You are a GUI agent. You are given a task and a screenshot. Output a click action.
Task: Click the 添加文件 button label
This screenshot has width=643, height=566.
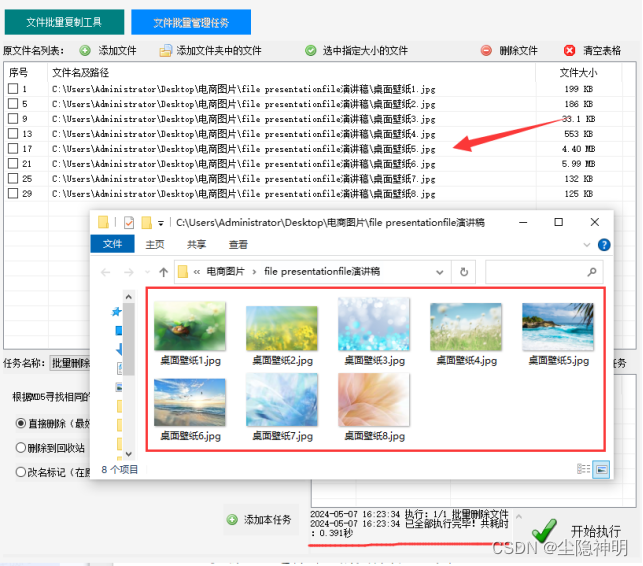(117, 50)
